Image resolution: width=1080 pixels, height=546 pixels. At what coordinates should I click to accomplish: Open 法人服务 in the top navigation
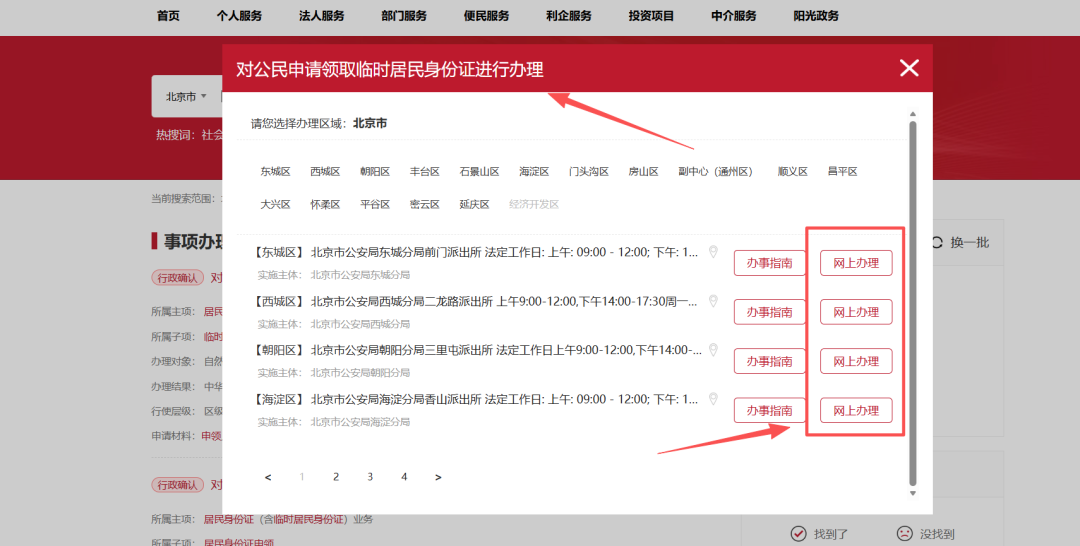point(322,16)
